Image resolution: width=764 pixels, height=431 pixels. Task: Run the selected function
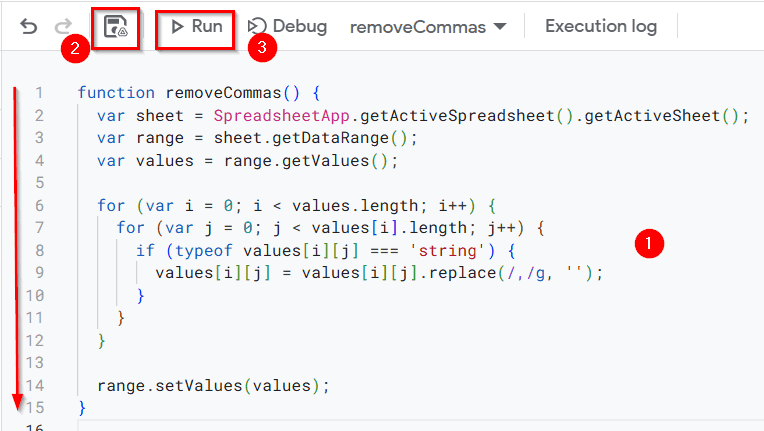pyautogui.click(x=197, y=26)
